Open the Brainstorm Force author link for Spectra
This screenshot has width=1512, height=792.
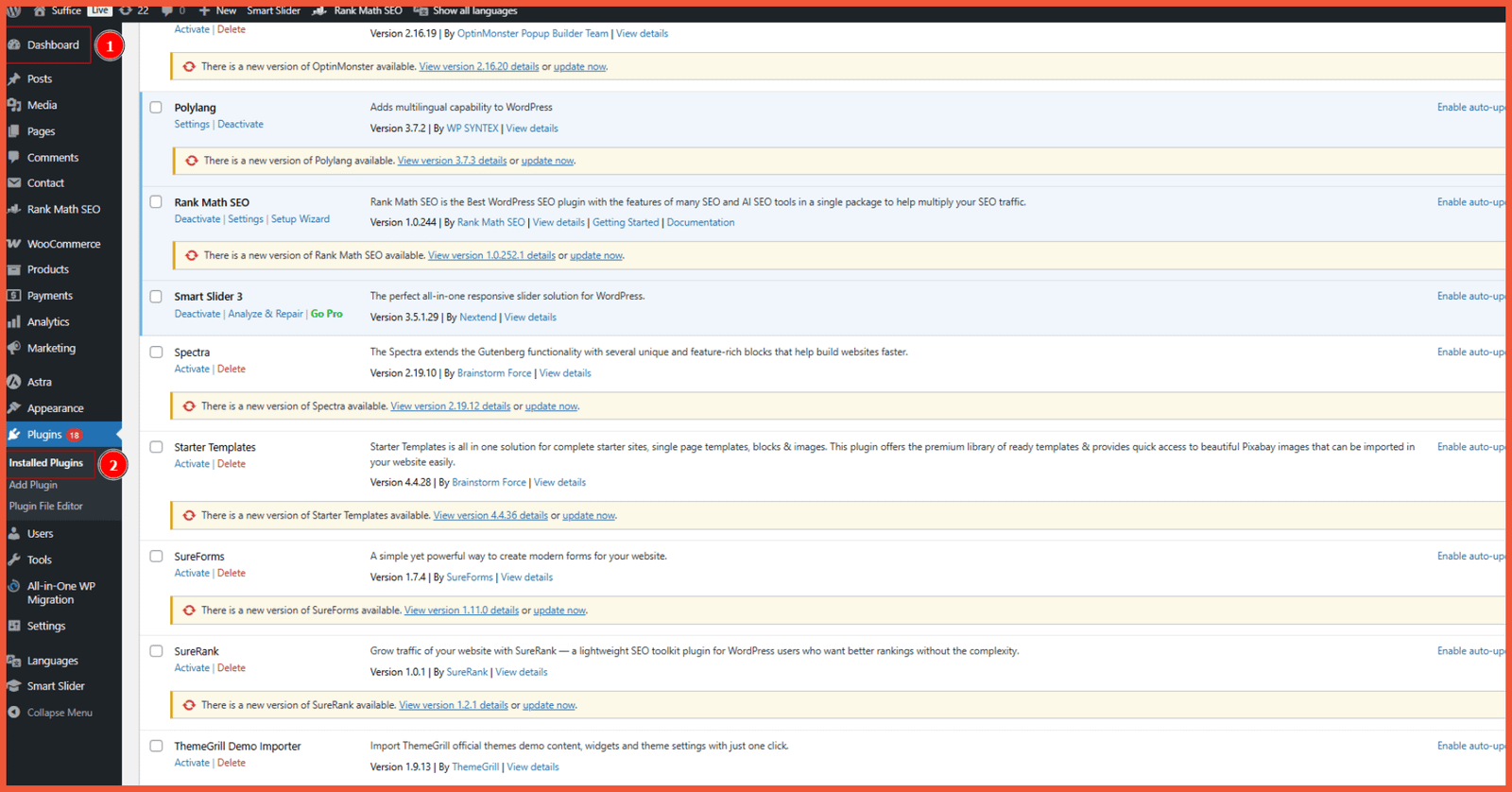point(494,373)
